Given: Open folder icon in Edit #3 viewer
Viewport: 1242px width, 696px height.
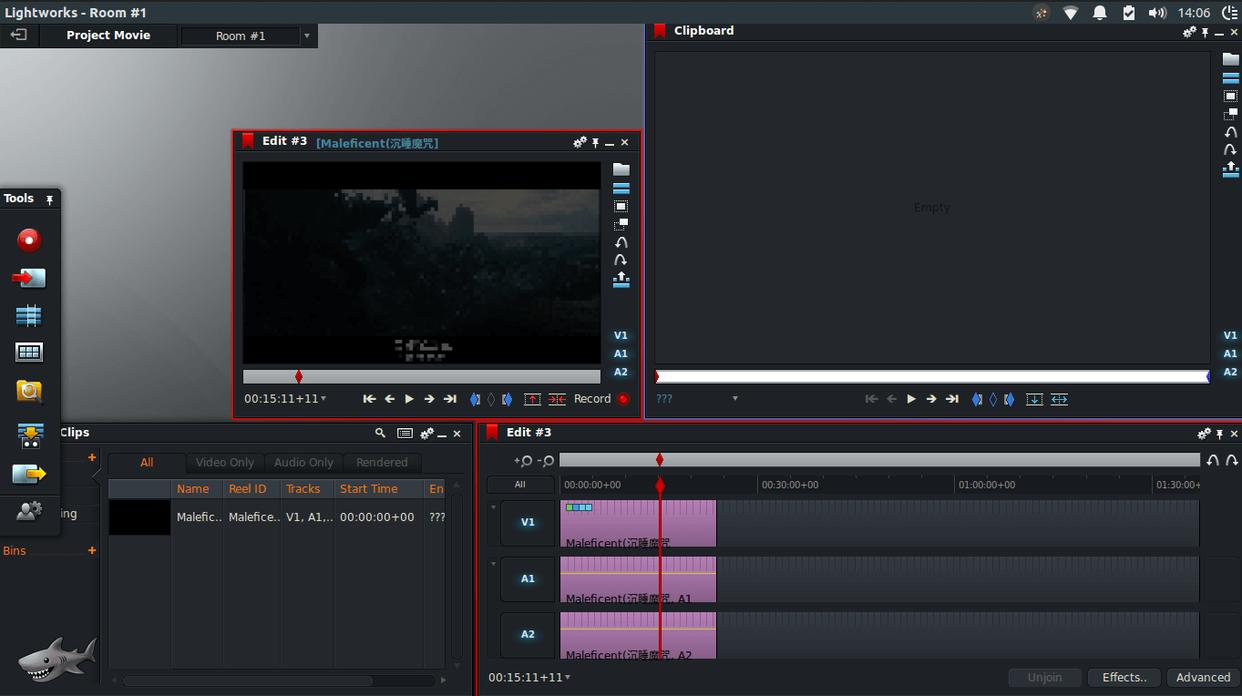Looking at the screenshot, I should coord(621,169).
